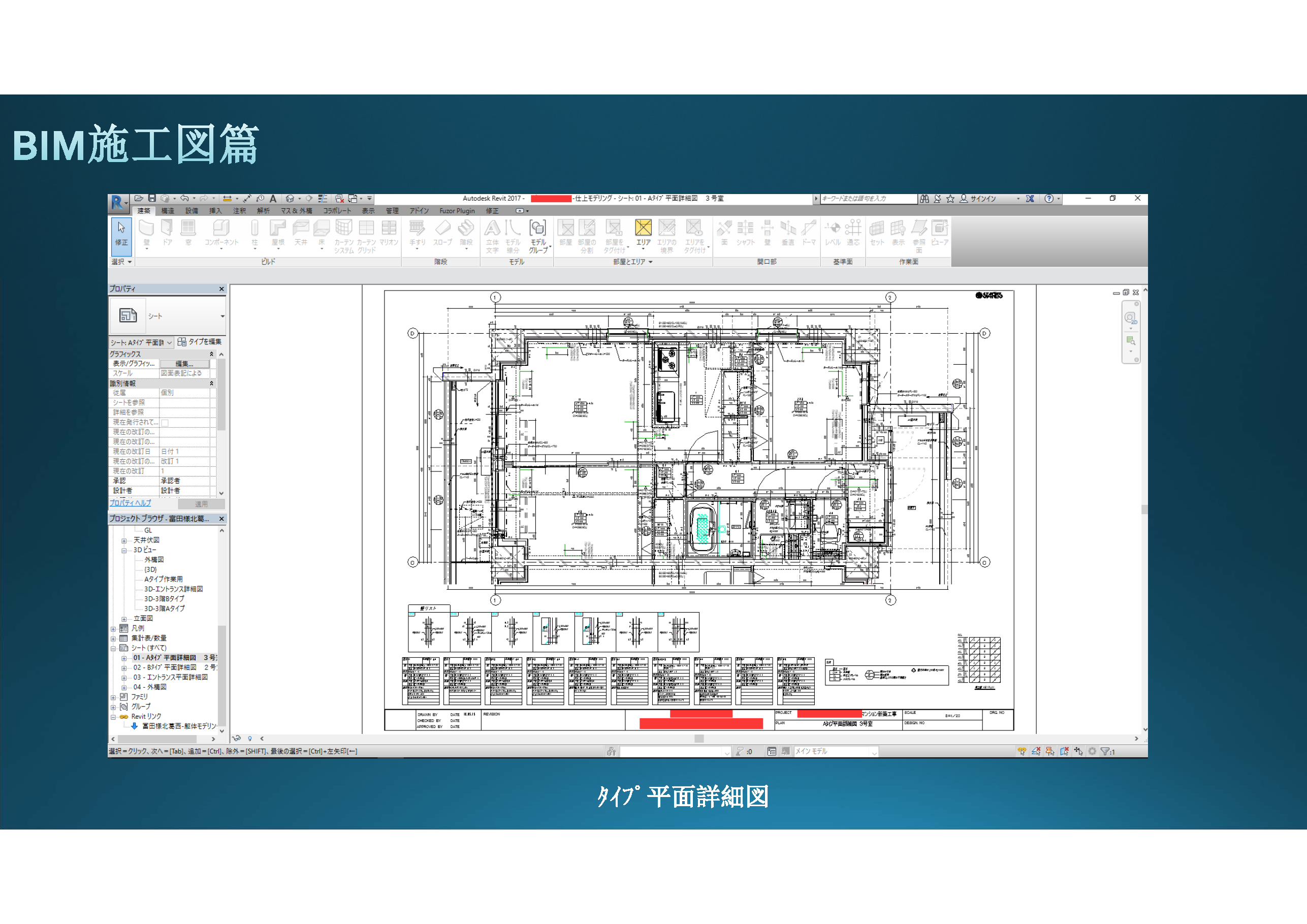This screenshot has width=1307, height=924.
Task: Click the 編集... button for 表示/グラフィックス
Action: [184, 364]
